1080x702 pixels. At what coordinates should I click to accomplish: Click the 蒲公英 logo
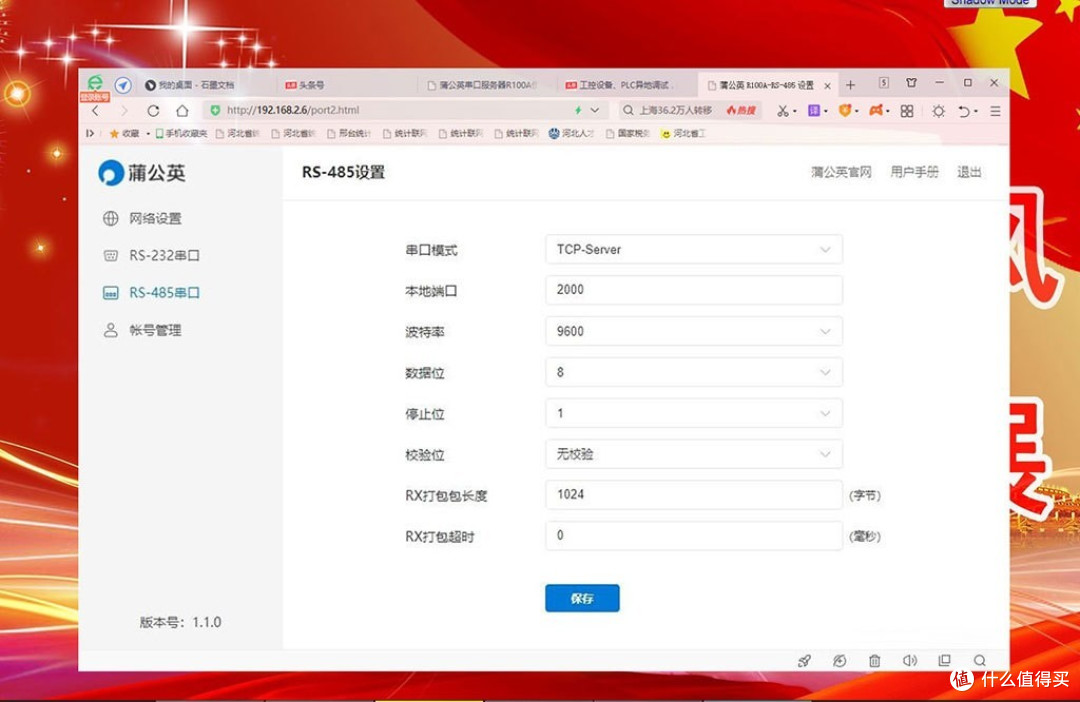tap(142, 173)
